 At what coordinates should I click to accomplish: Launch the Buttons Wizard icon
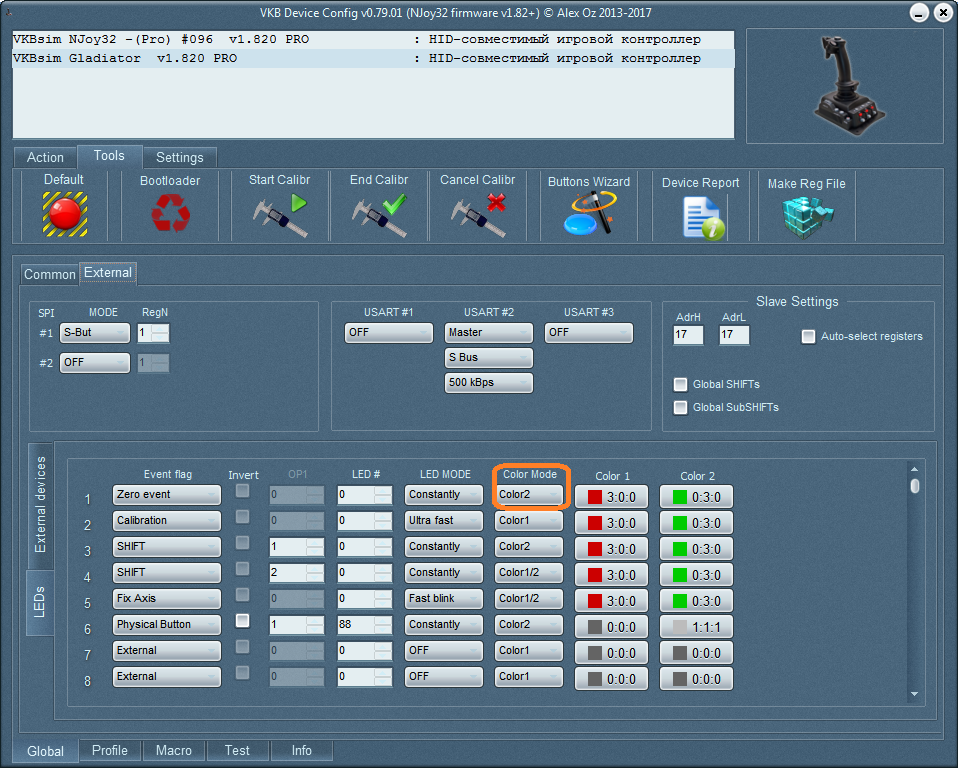tap(589, 213)
